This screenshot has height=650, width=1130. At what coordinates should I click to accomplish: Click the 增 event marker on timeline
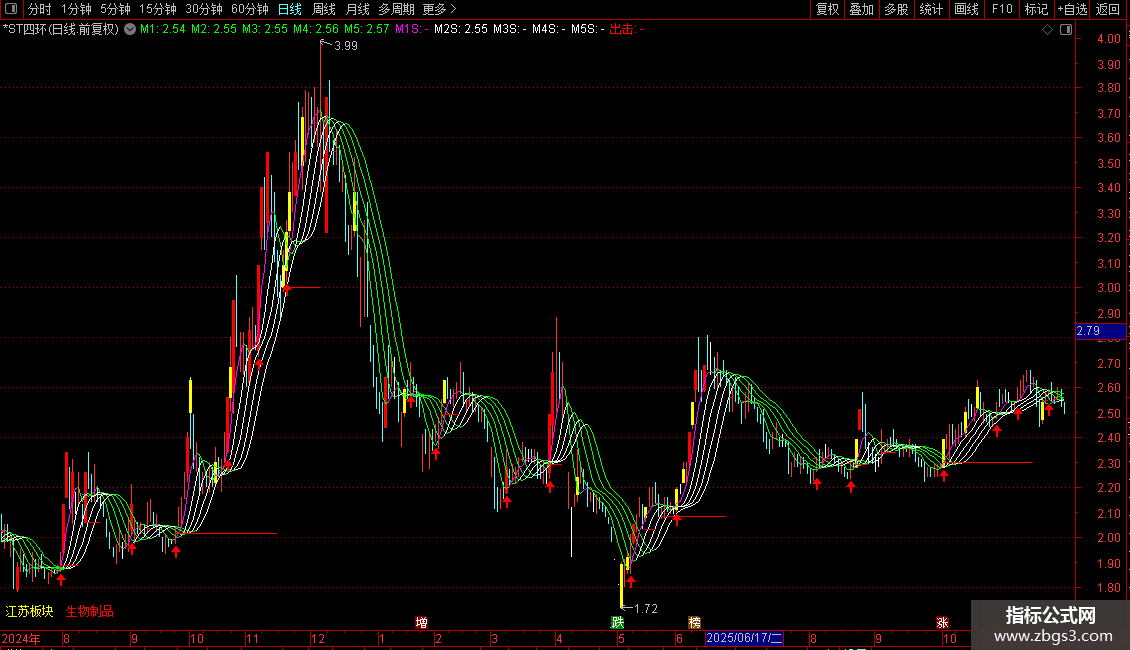coord(422,623)
